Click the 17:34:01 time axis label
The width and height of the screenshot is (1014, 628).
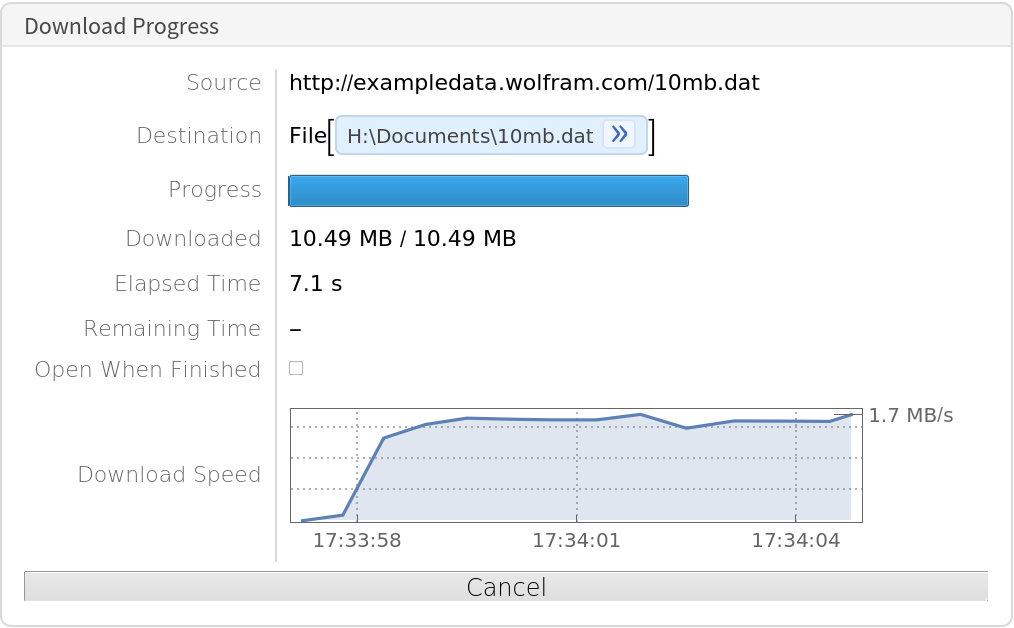(576, 541)
